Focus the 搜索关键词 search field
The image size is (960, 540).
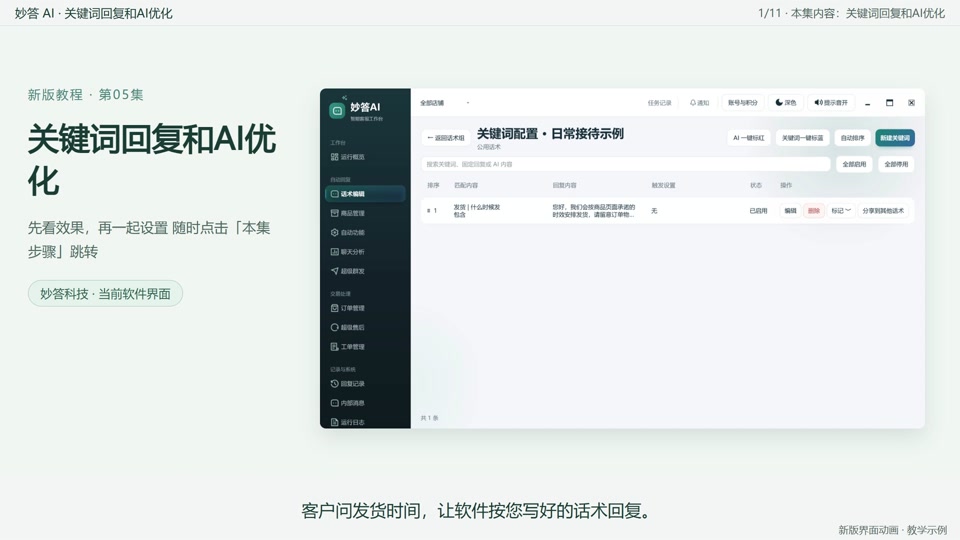point(626,164)
